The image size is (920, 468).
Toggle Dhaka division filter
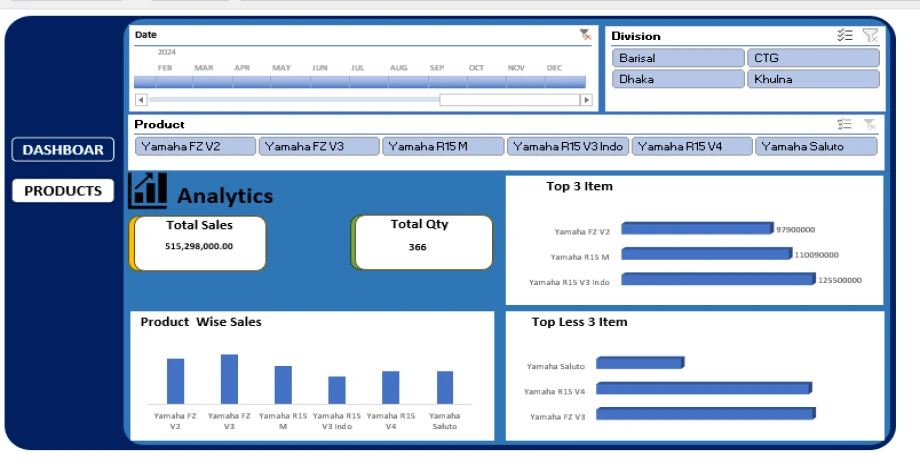[677, 79]
